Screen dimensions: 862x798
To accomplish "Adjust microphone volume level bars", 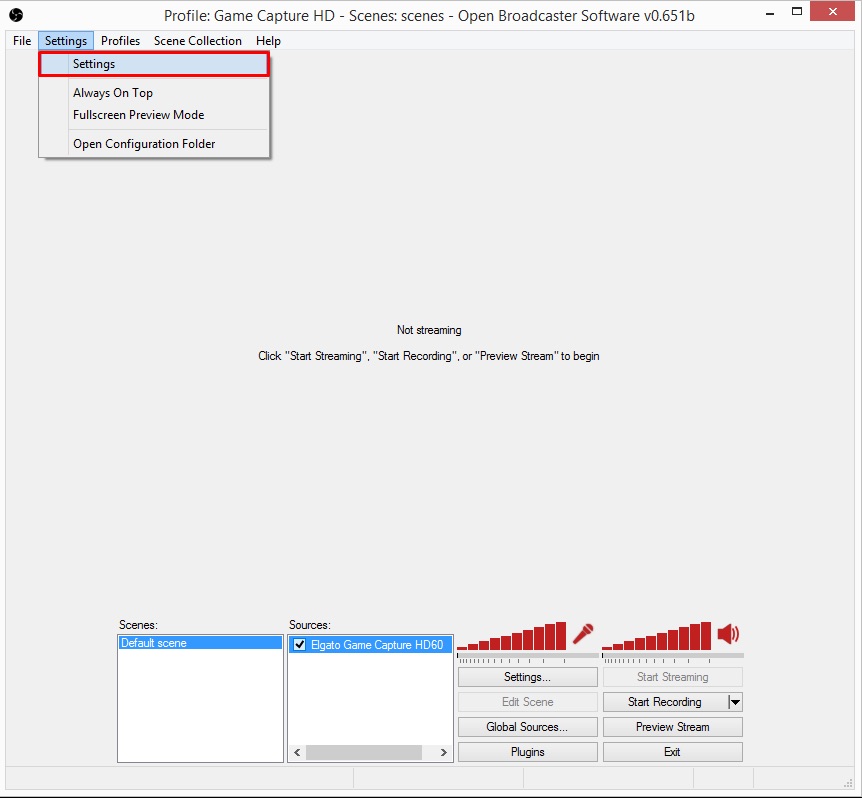I will (x=511, y=636).
